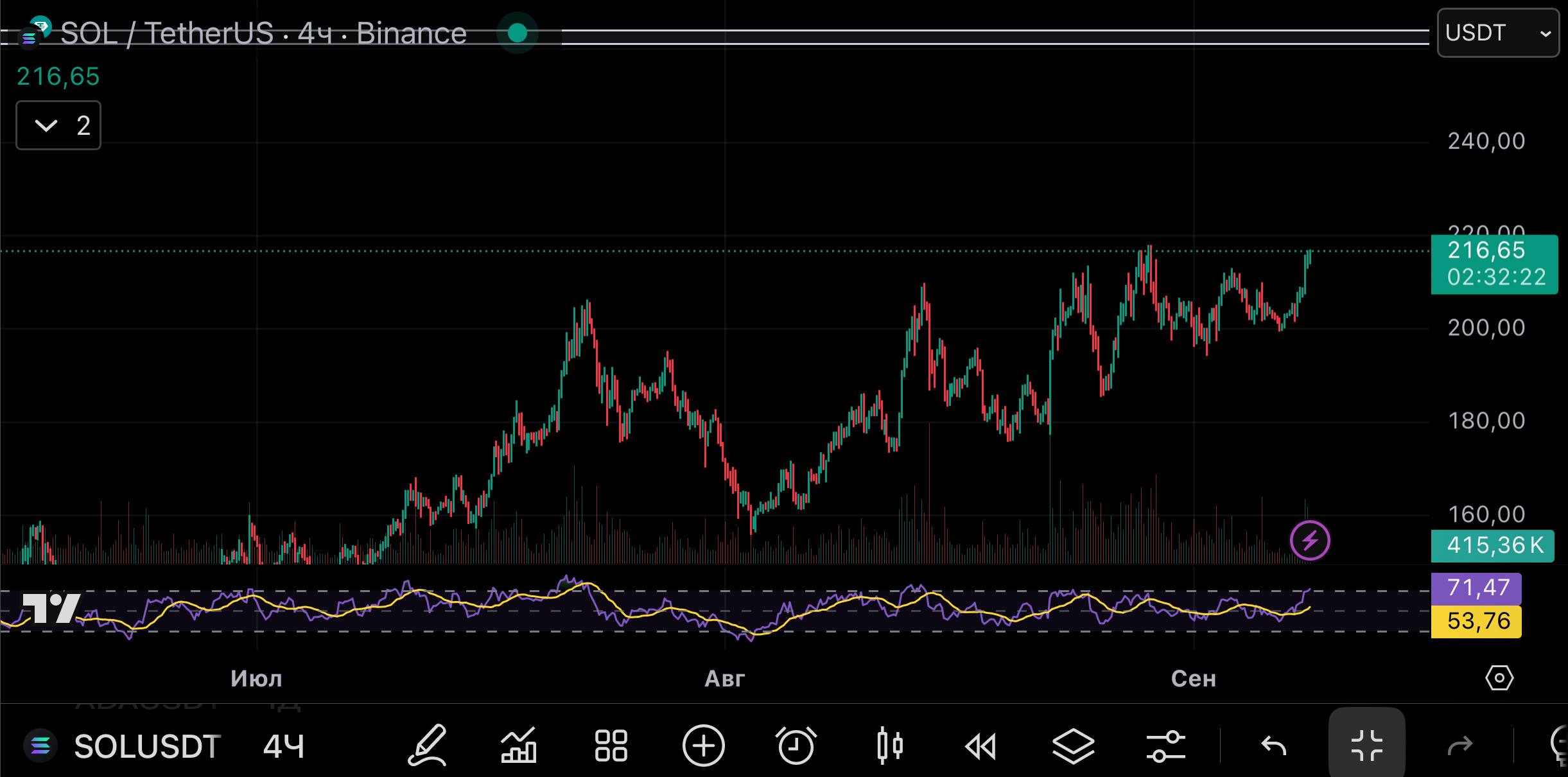Image resolution: width=1568 pixels, height=777 pixels.
Task: Expand the collapsed indicators legend showing 2
Action: 58,125
